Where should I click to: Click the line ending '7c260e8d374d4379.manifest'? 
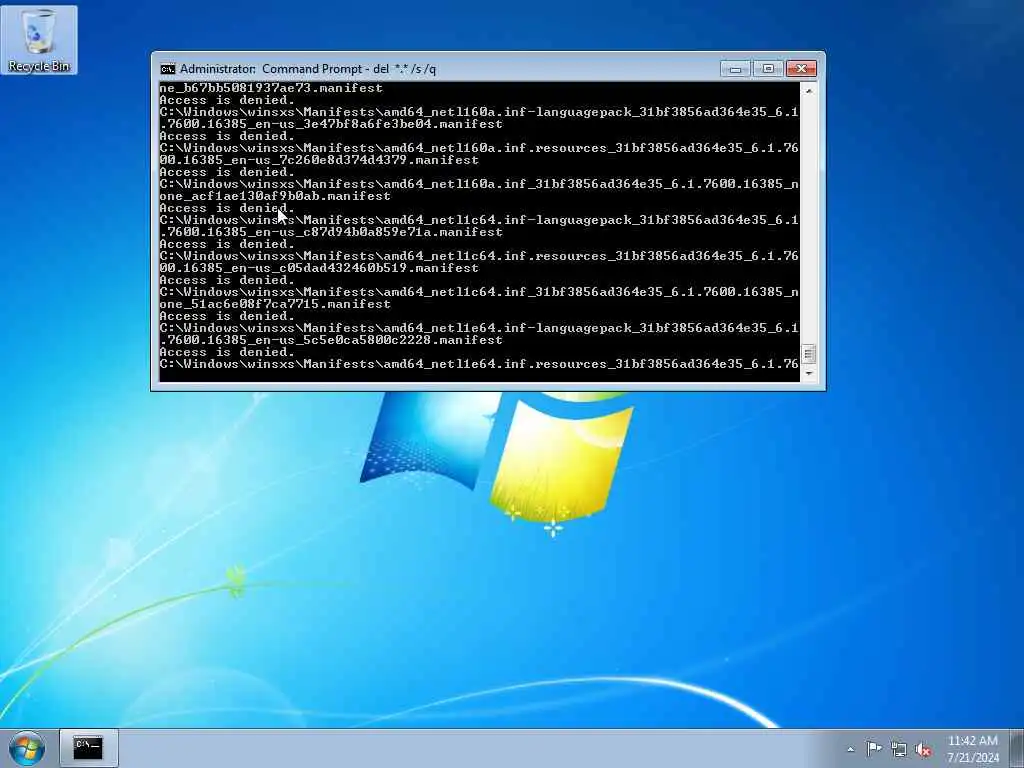319,160
